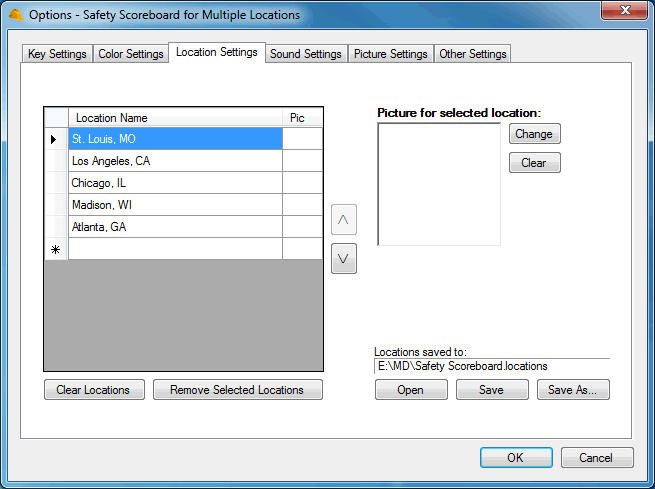Click the empty new row name cell
Screen dimensions: 655x489
tap(175, 249)
